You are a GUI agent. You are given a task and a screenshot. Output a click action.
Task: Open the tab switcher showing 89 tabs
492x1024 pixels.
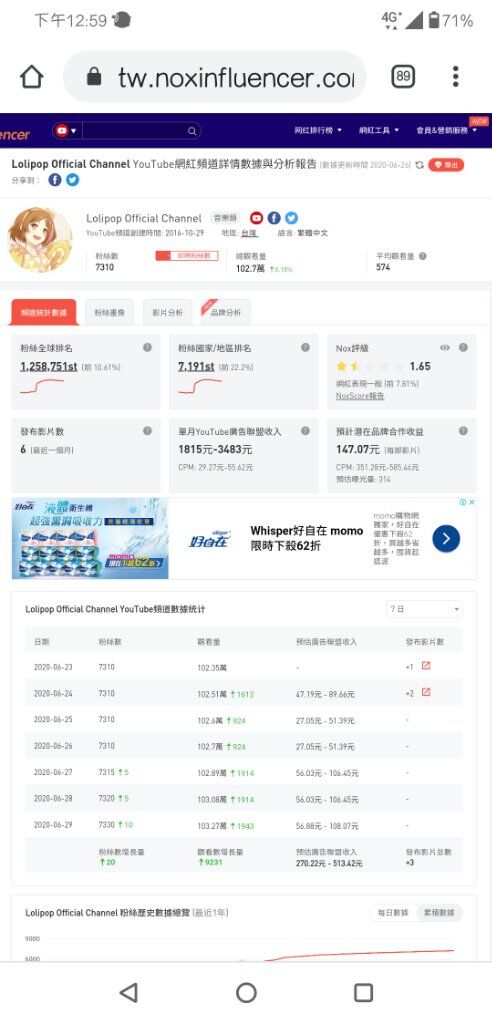click(403, 77)
